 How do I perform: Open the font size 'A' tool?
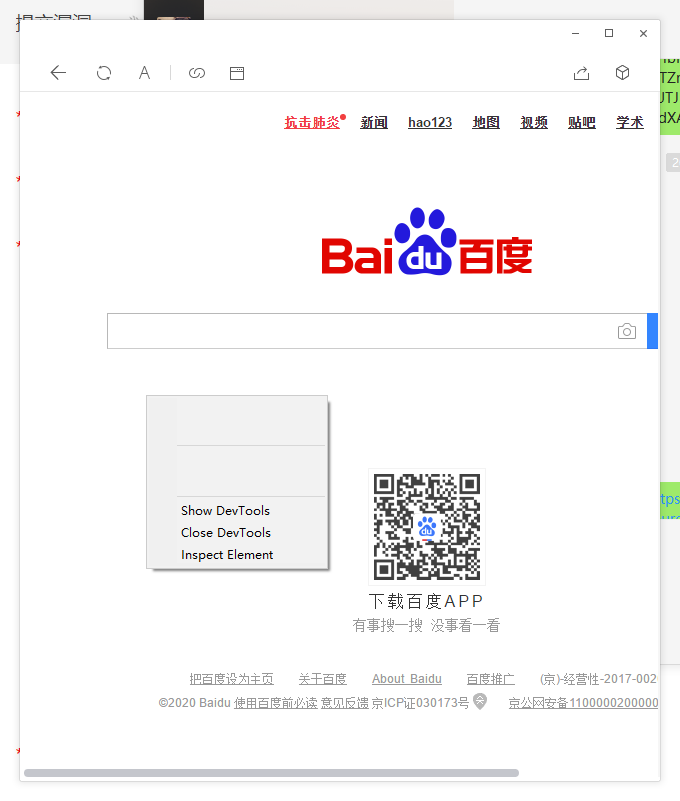[145, 73]
